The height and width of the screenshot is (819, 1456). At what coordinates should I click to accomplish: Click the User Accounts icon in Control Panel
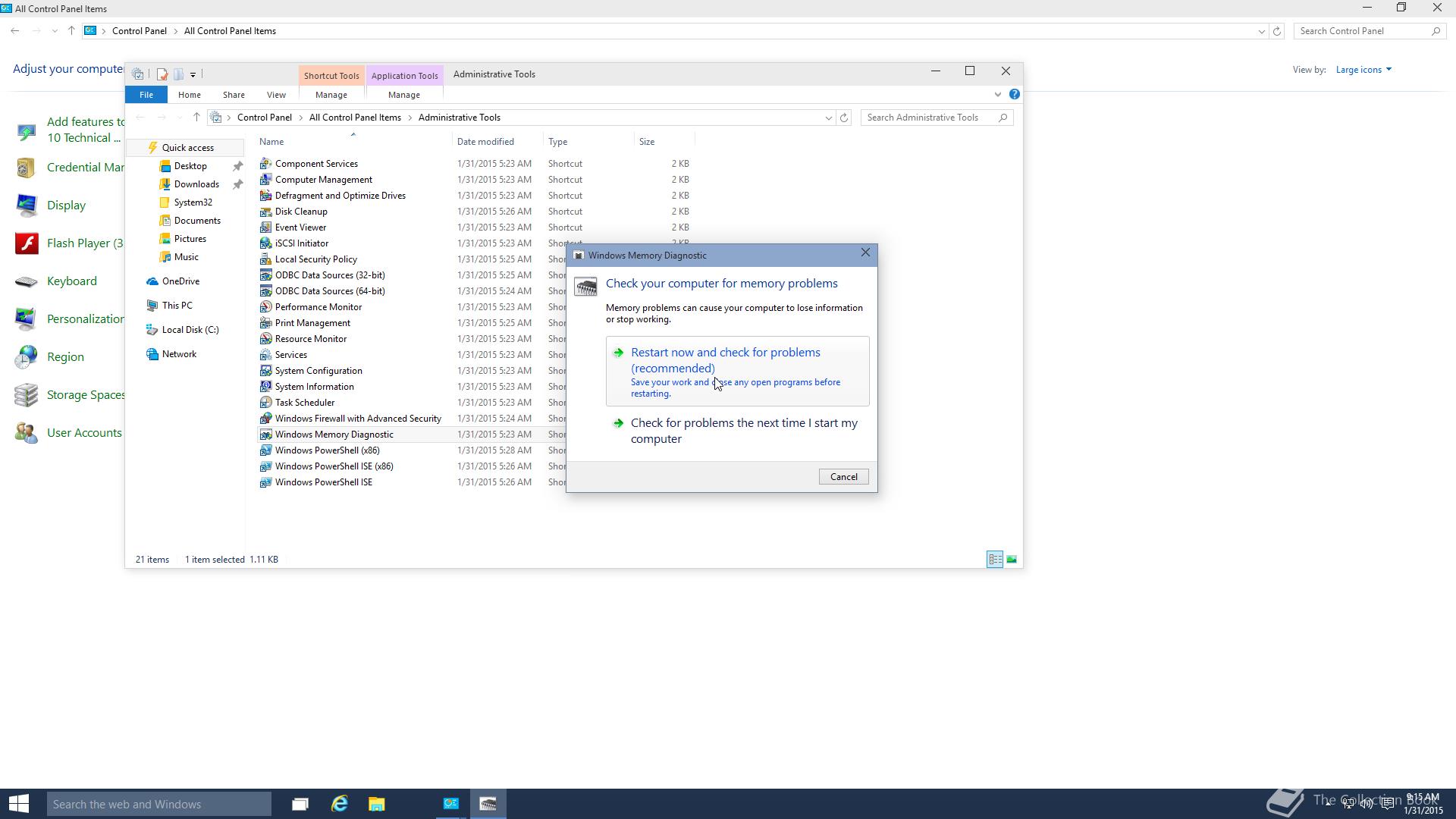coord(27,433)
